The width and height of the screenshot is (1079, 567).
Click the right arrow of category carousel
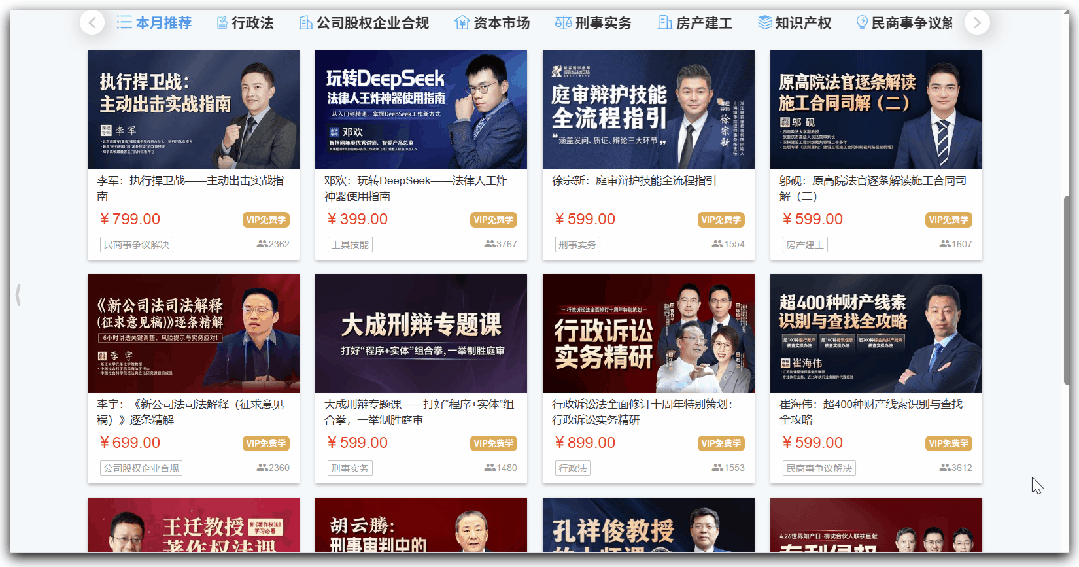tap(977, 23)
